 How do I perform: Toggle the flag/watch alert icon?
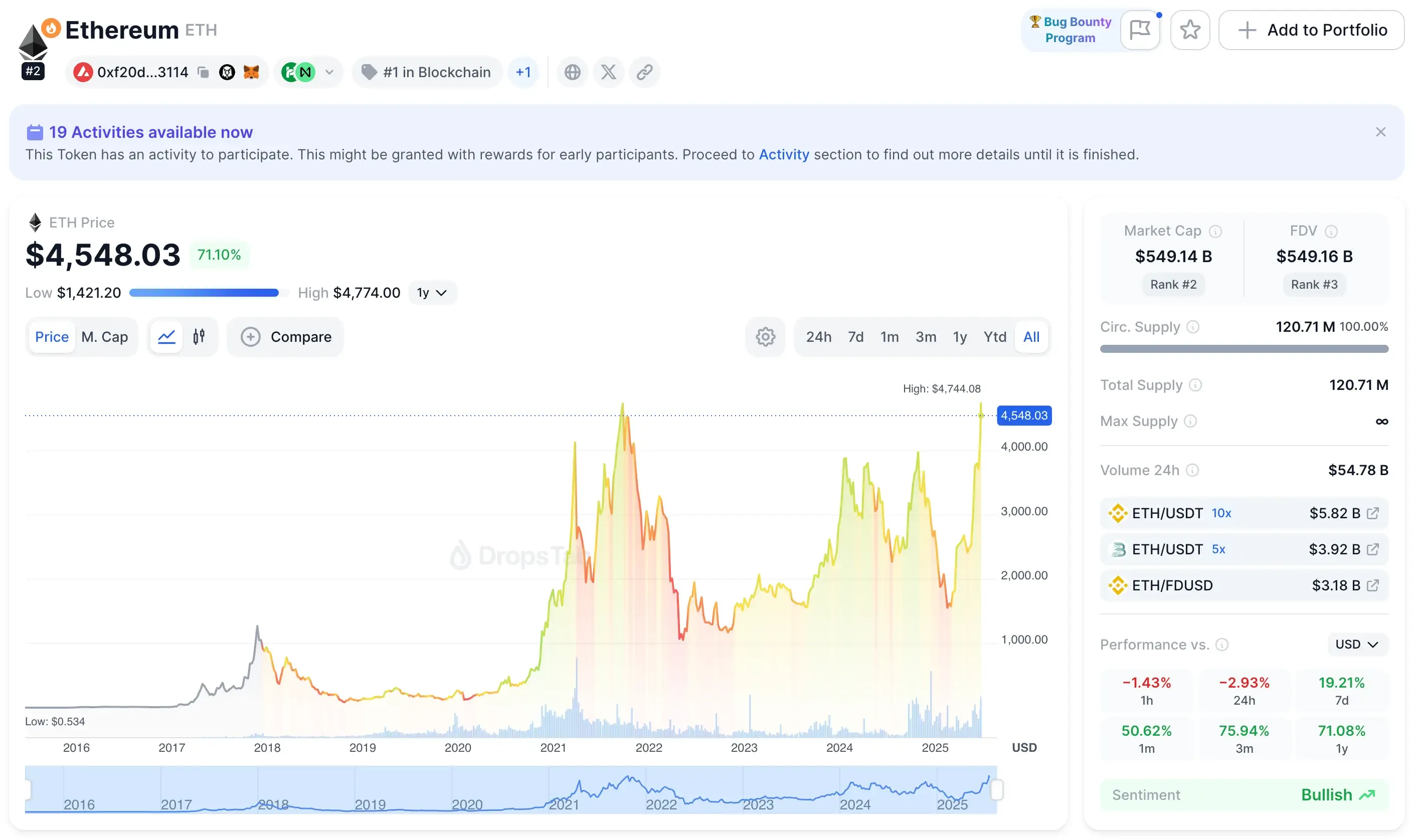(1140, 30)
